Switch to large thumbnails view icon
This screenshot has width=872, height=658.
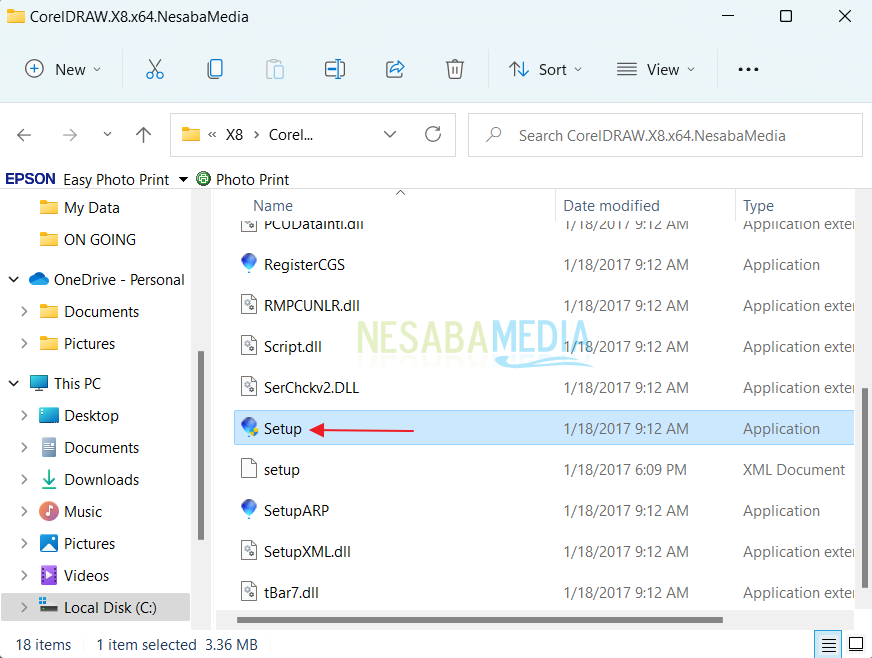[855, 645]
